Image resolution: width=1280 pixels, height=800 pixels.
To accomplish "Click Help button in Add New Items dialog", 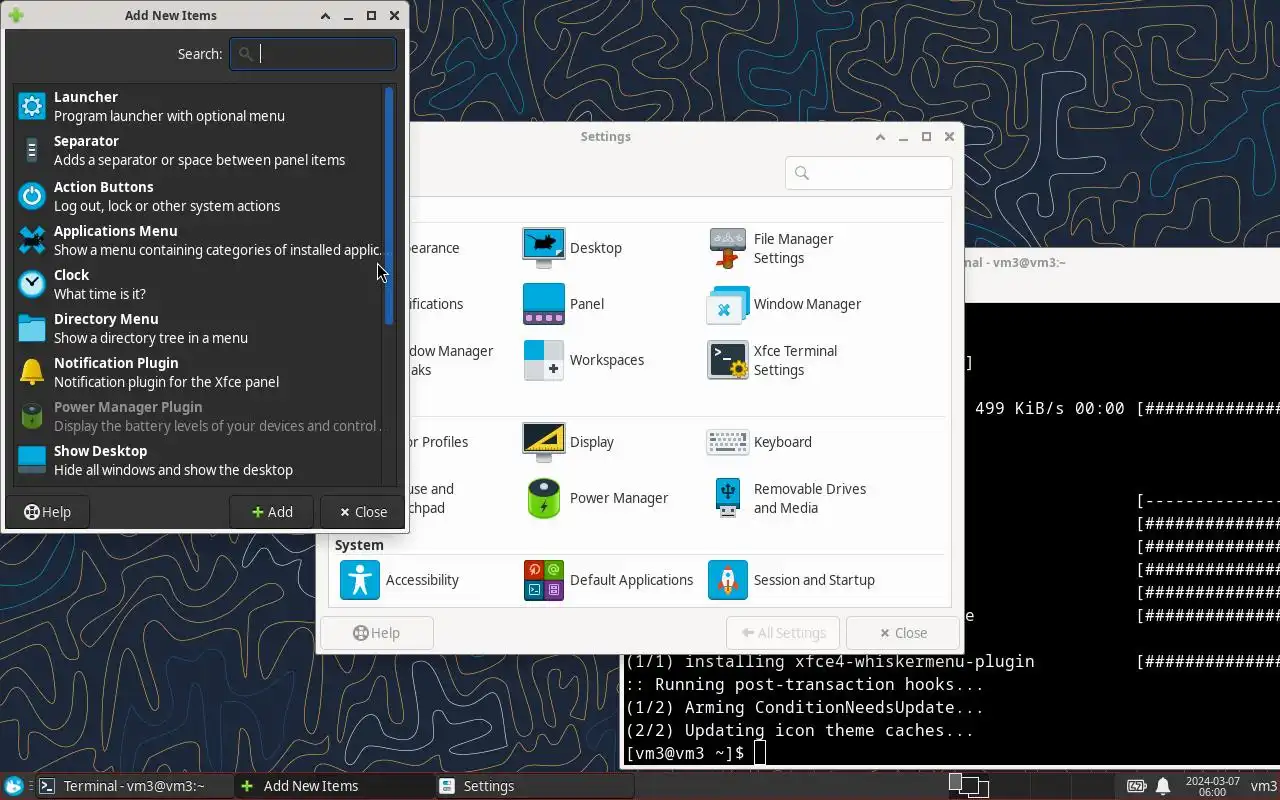I will coord(47,512).
